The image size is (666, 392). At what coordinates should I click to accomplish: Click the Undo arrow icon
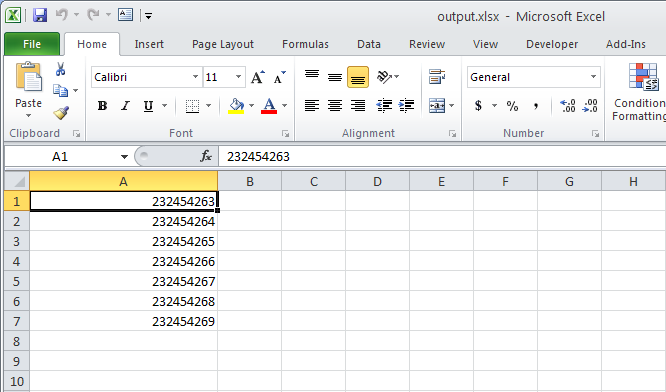click(62, 15)
